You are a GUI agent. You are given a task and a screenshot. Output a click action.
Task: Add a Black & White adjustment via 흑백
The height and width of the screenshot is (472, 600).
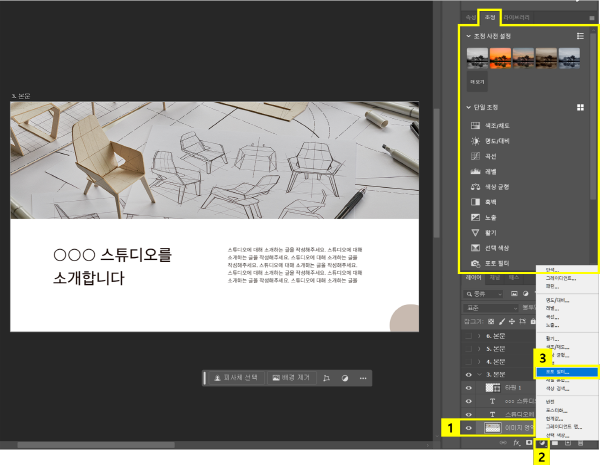click(x=483, y=202)
